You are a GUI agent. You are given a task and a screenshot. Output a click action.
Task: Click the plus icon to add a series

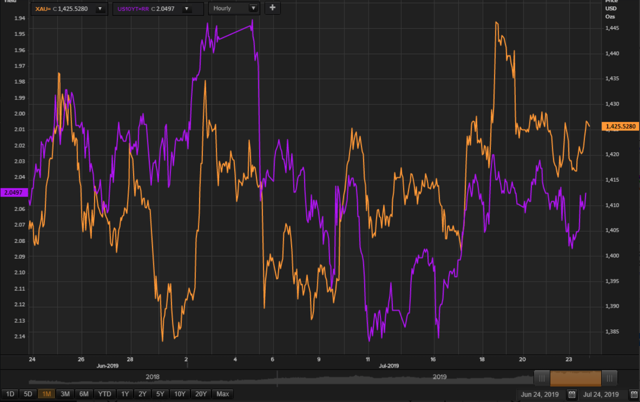(272, 8)
